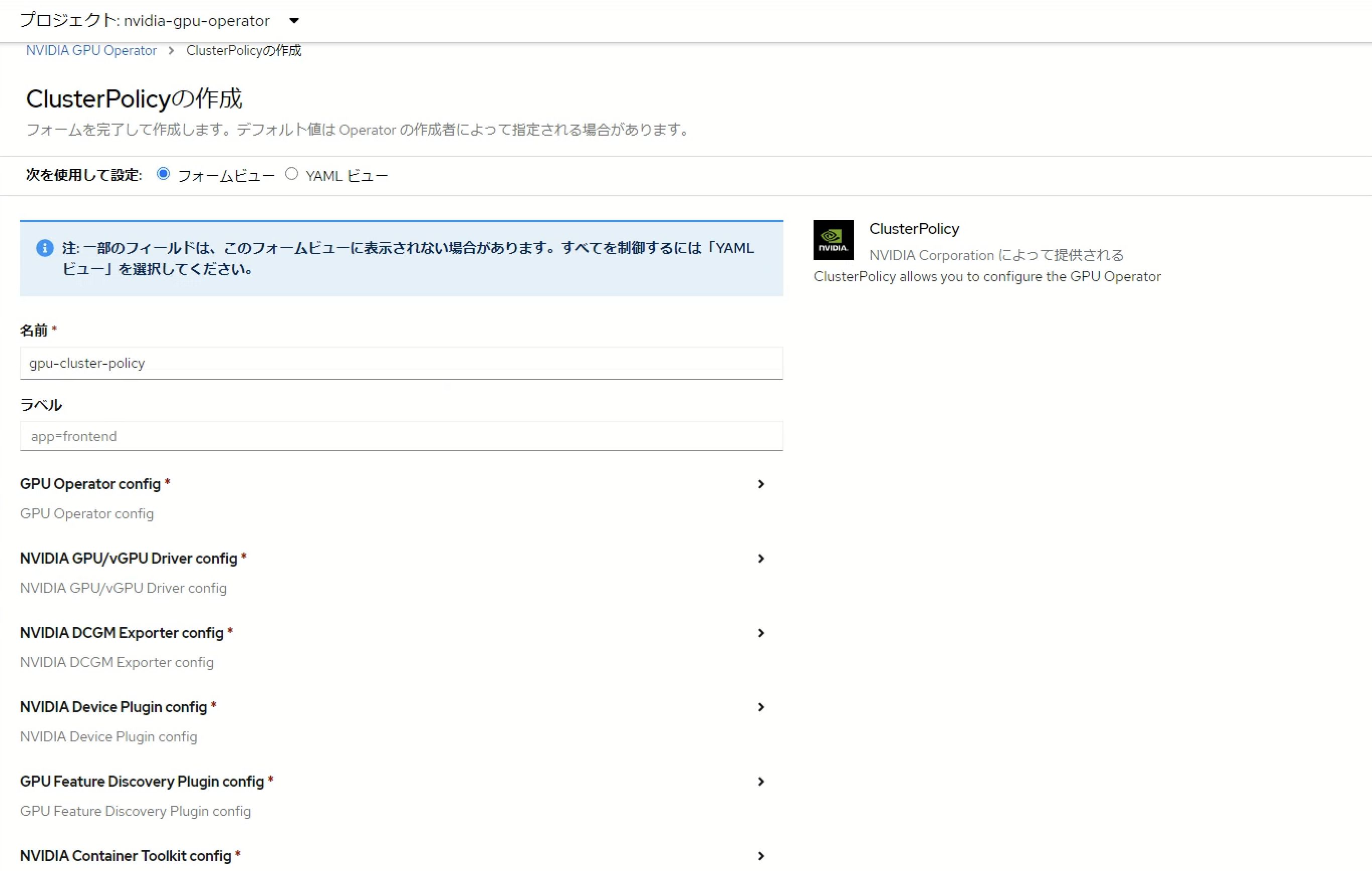
Task: Click the NVIDIA DCGM Exporter config title
Action: click(122, 633)
